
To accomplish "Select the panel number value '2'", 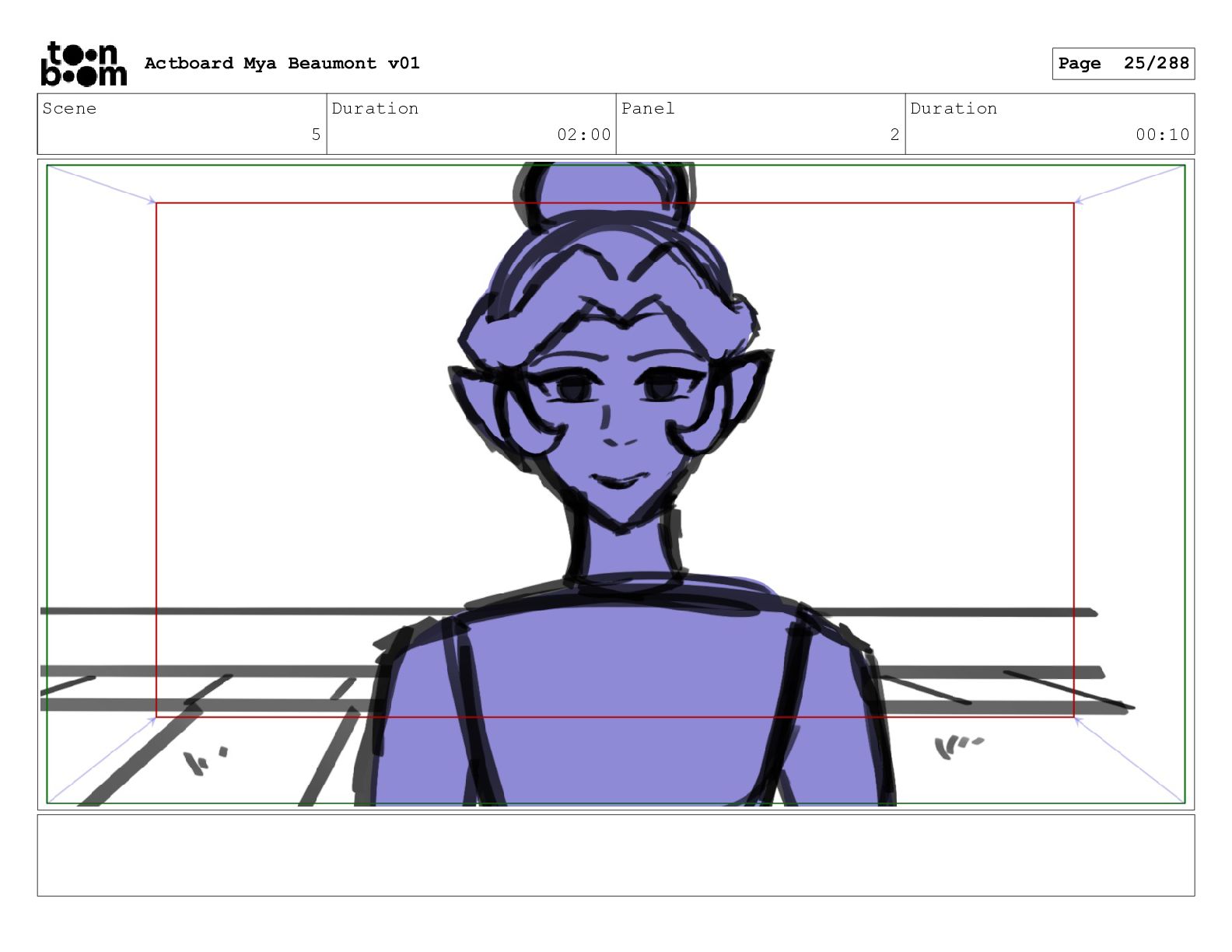I will coord(894,135).
